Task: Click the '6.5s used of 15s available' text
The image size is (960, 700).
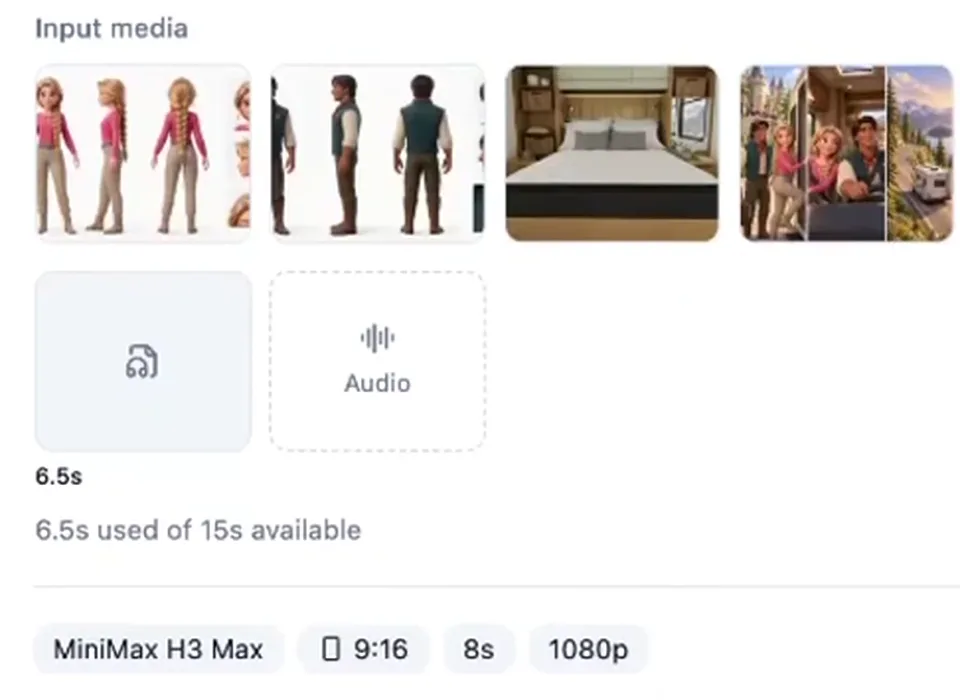Action: tap(198, 530)
